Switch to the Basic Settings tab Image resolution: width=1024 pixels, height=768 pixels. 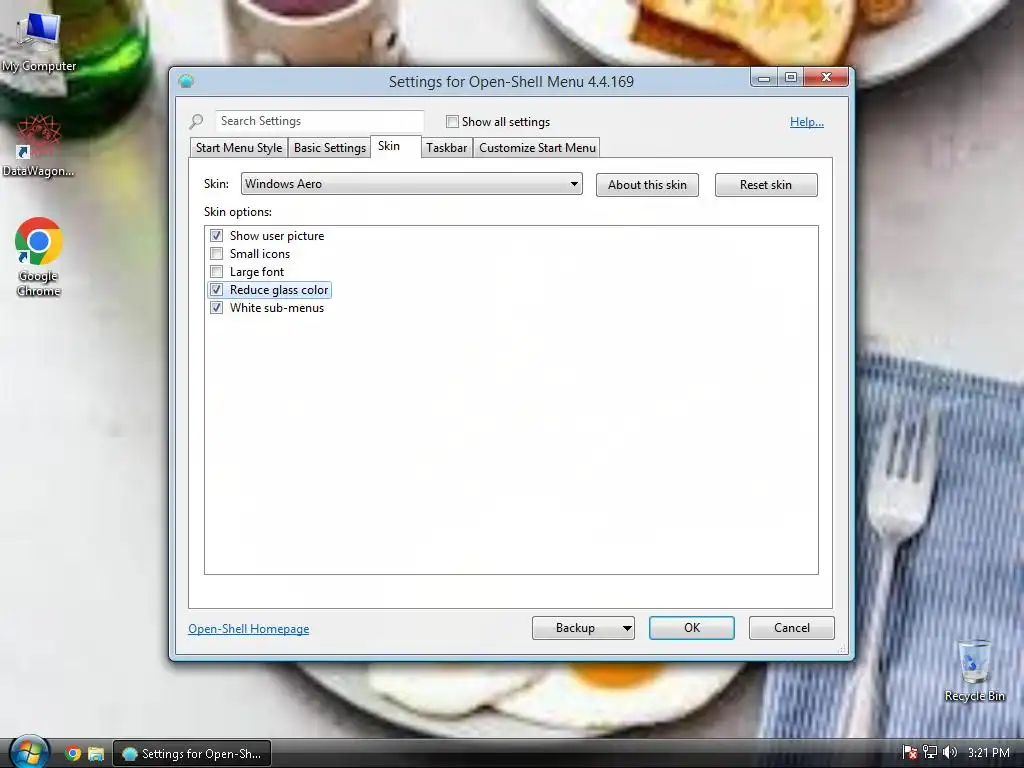[330, 148]
